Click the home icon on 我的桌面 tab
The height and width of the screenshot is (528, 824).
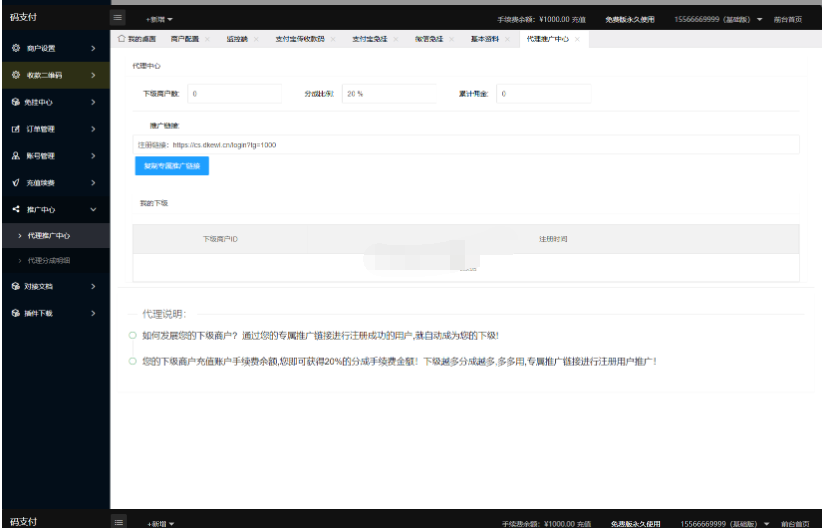point(121,38)
